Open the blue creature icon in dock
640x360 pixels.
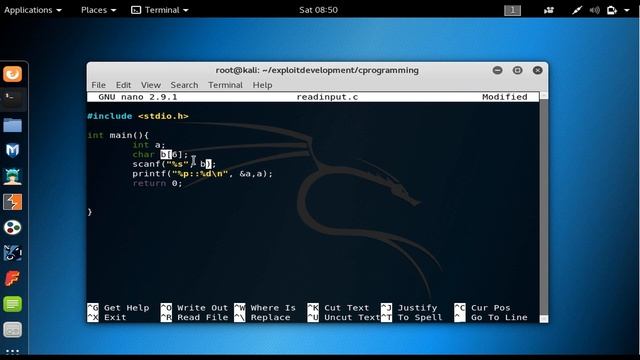click(x=13, y=253)
